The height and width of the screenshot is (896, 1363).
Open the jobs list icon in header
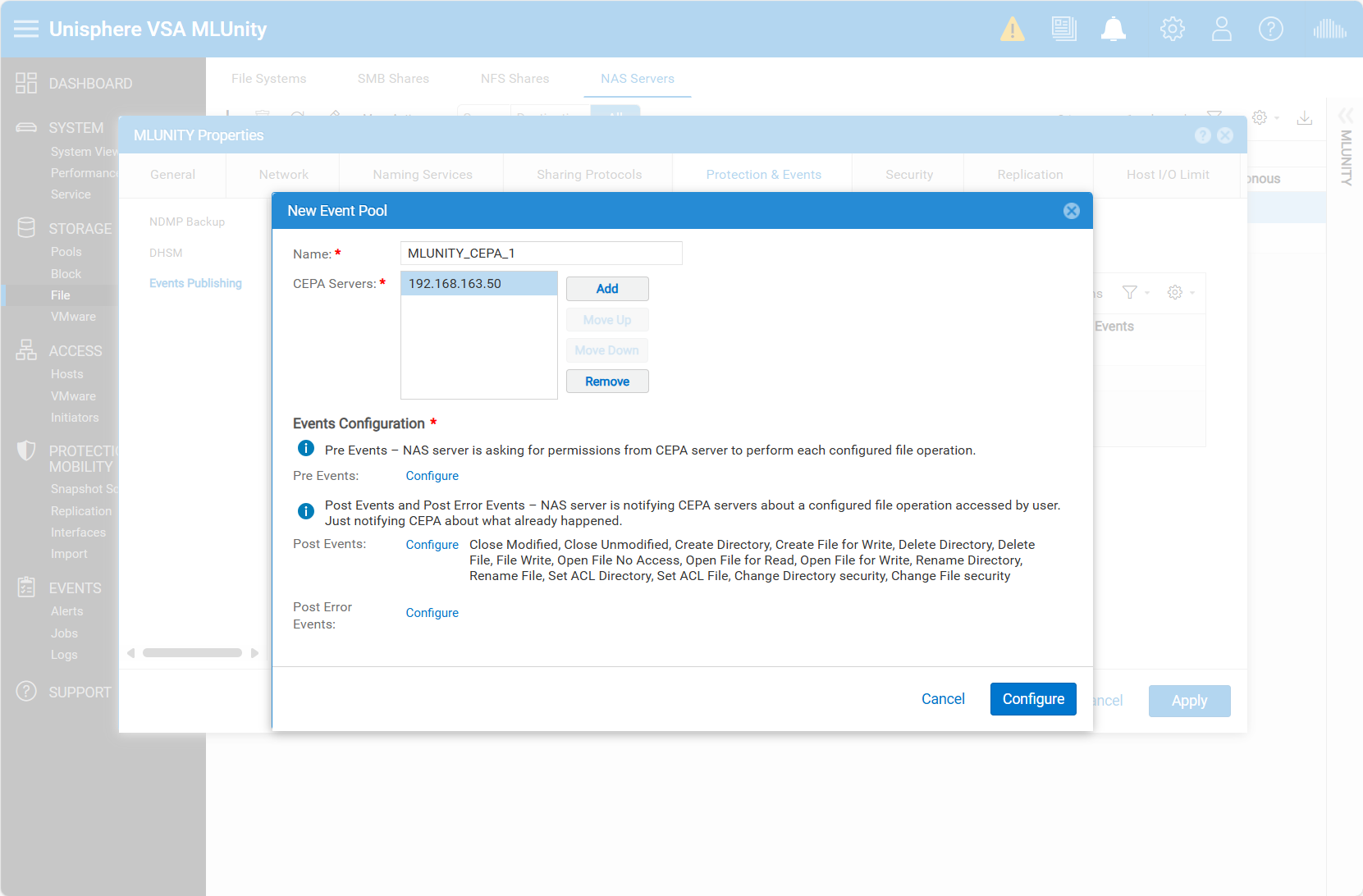1063,30
